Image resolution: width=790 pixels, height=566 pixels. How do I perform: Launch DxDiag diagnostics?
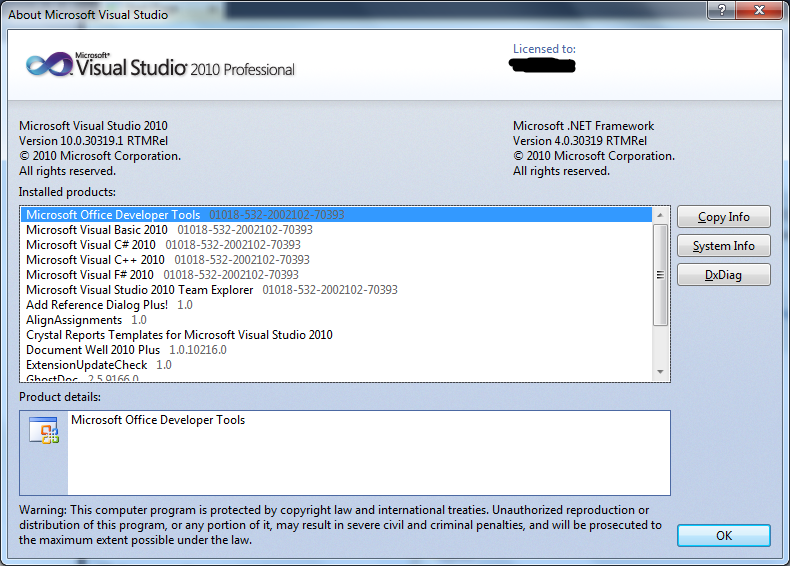pyautogui.click(x=723, y=275)
